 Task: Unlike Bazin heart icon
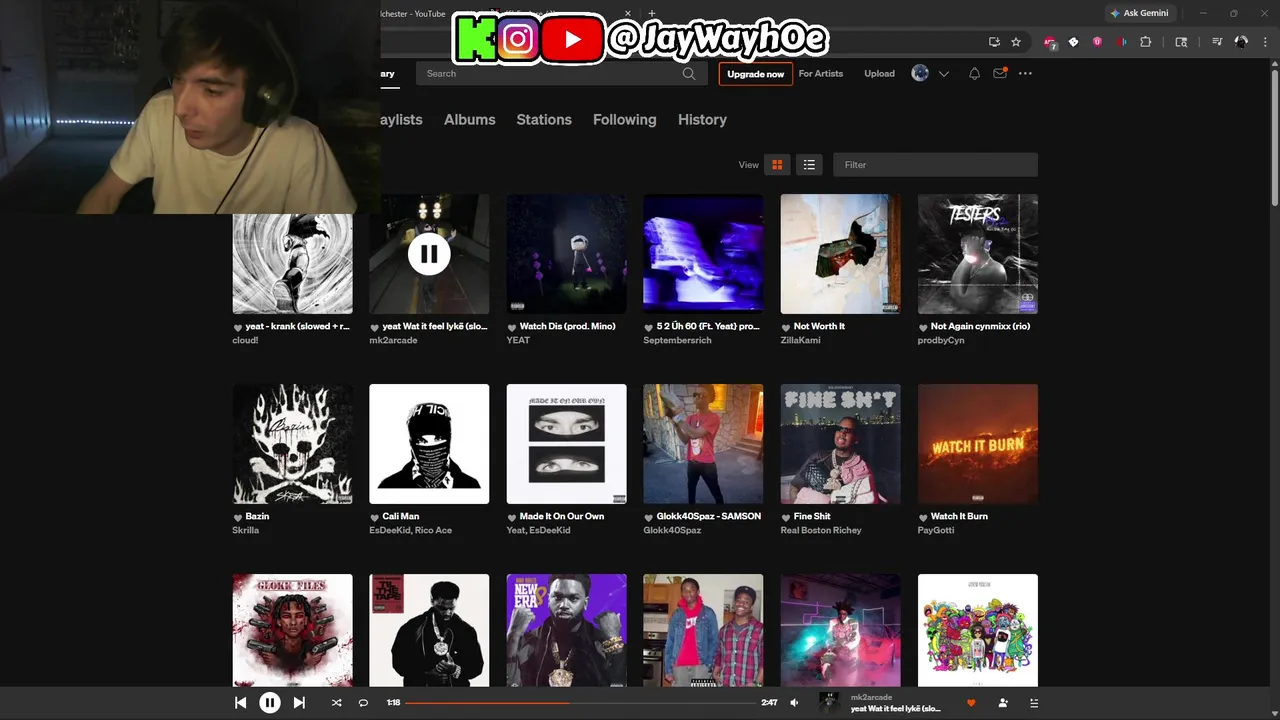point(238,517)
